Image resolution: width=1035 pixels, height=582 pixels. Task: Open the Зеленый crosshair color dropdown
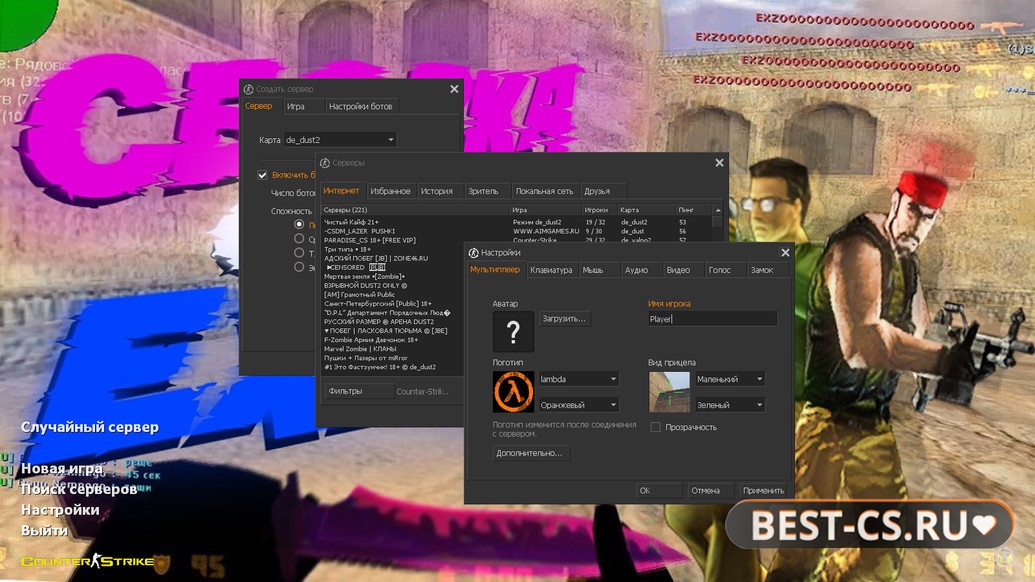(729, 405)
